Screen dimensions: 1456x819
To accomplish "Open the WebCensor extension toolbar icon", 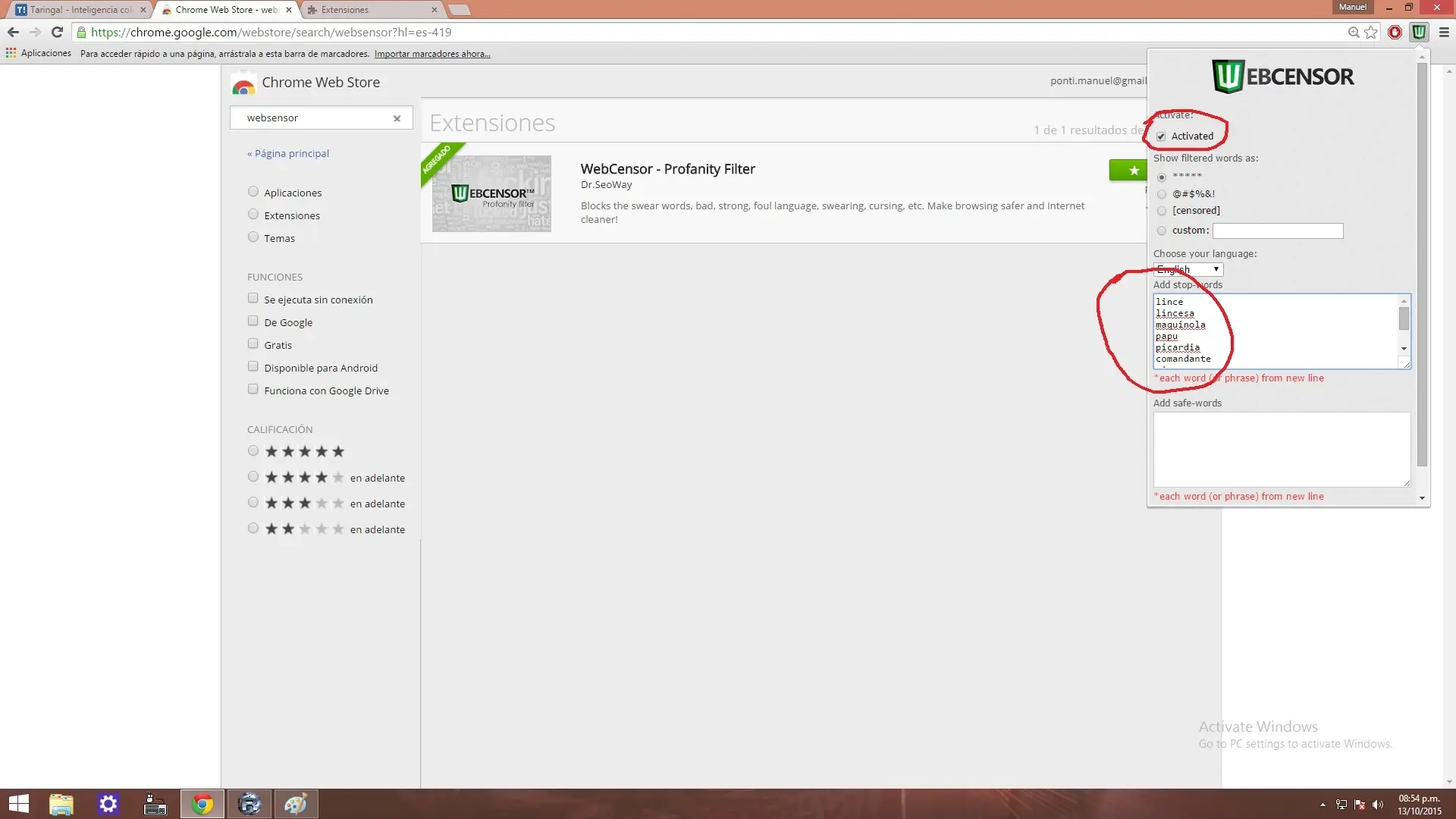I will pyautogui.click(x=1419, y=32).
